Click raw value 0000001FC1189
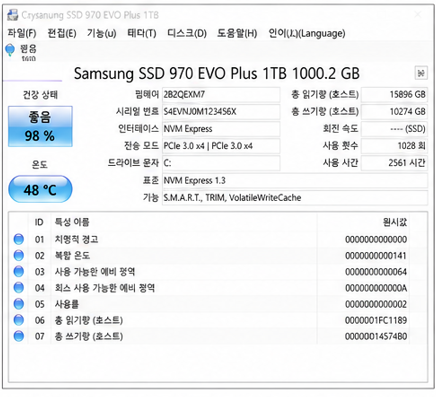This screenshot has height=397, width=436. (376, 320)
